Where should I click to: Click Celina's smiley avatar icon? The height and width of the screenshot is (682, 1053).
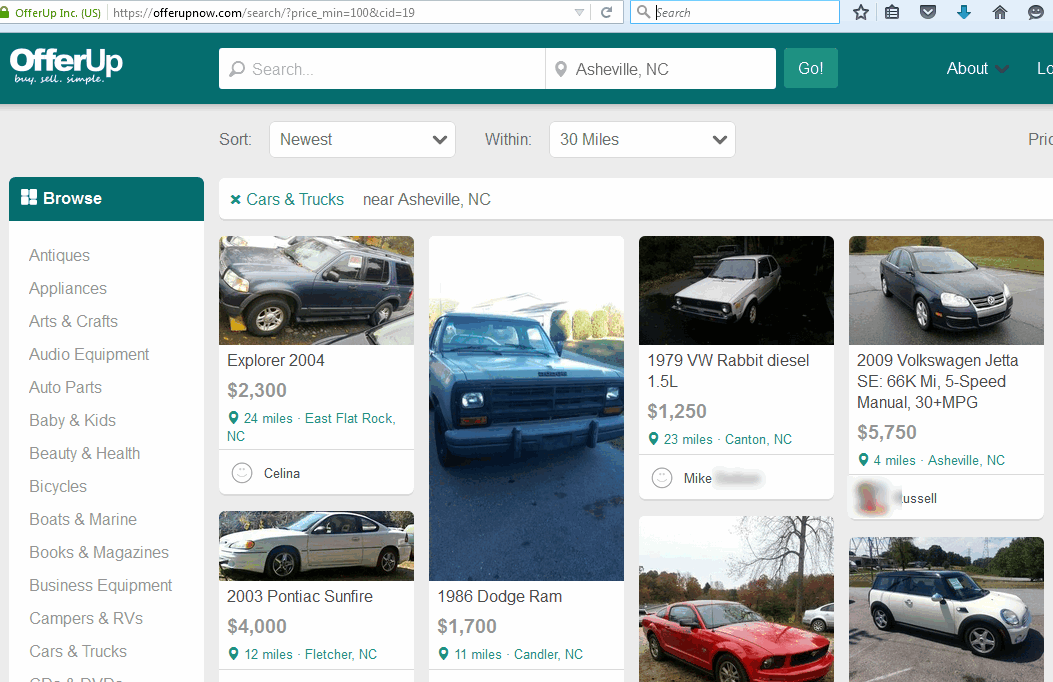[242, 473]
